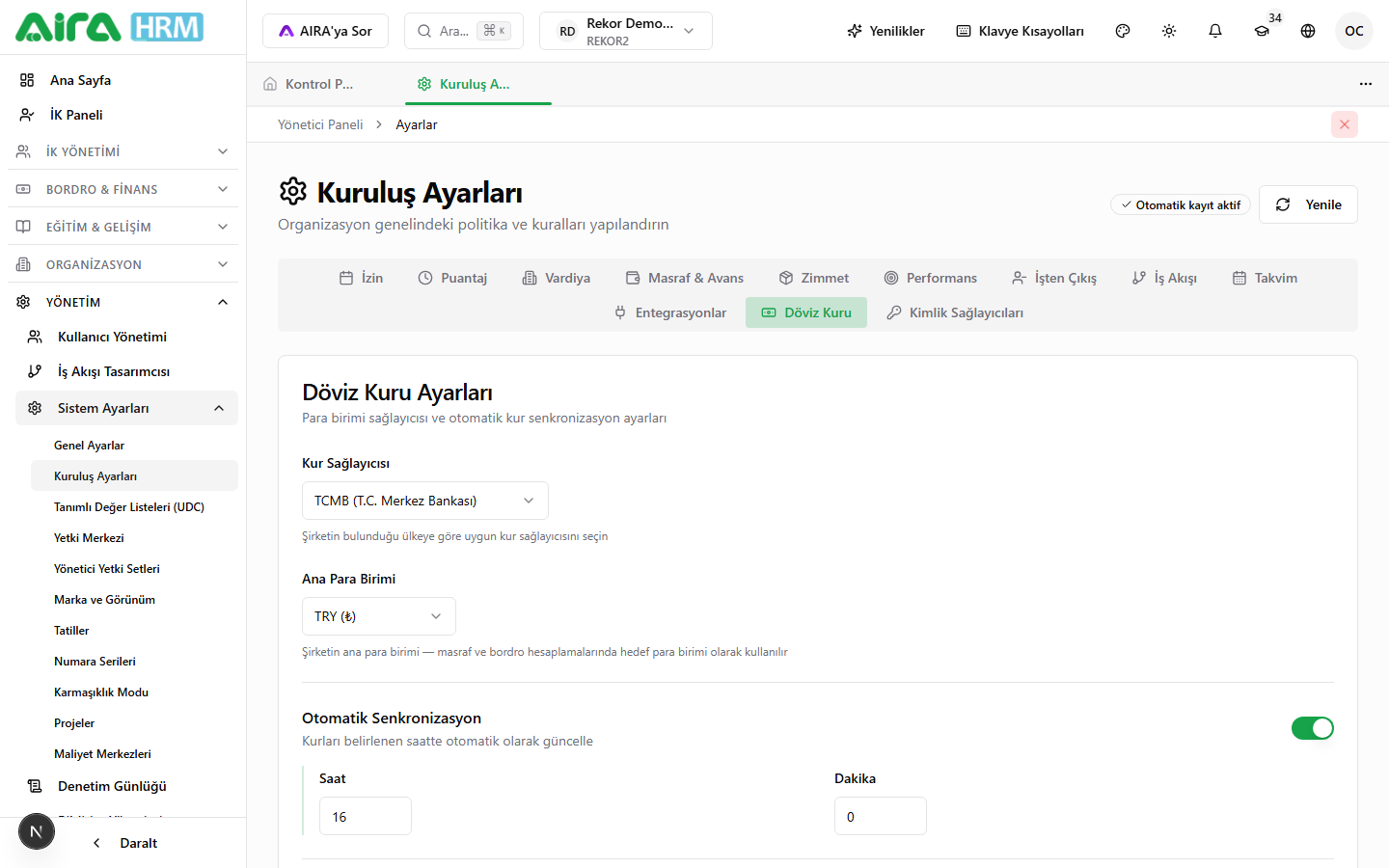Screen dimensions: 1389x868
Task: Click the Dakika input field
Action: click(881, 816)
